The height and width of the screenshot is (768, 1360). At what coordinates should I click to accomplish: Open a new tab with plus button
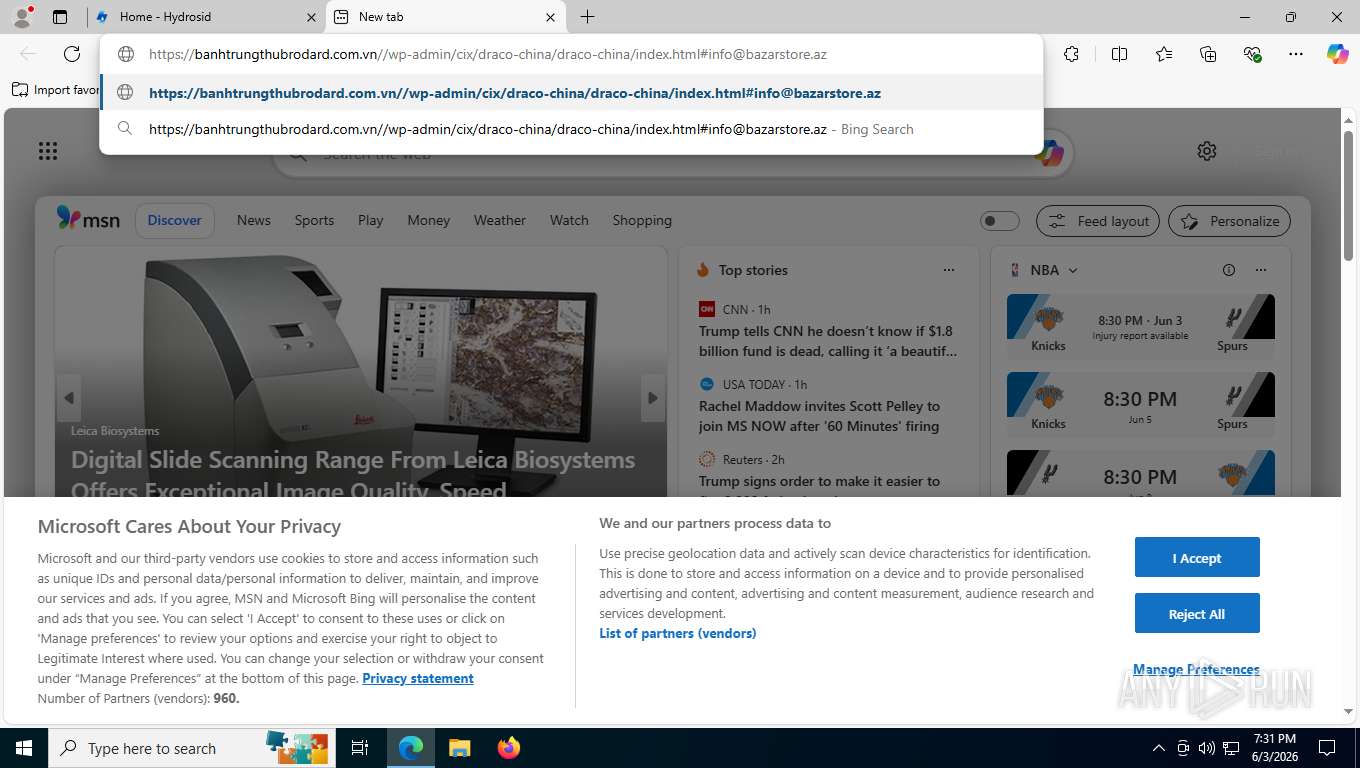point(587,17)
